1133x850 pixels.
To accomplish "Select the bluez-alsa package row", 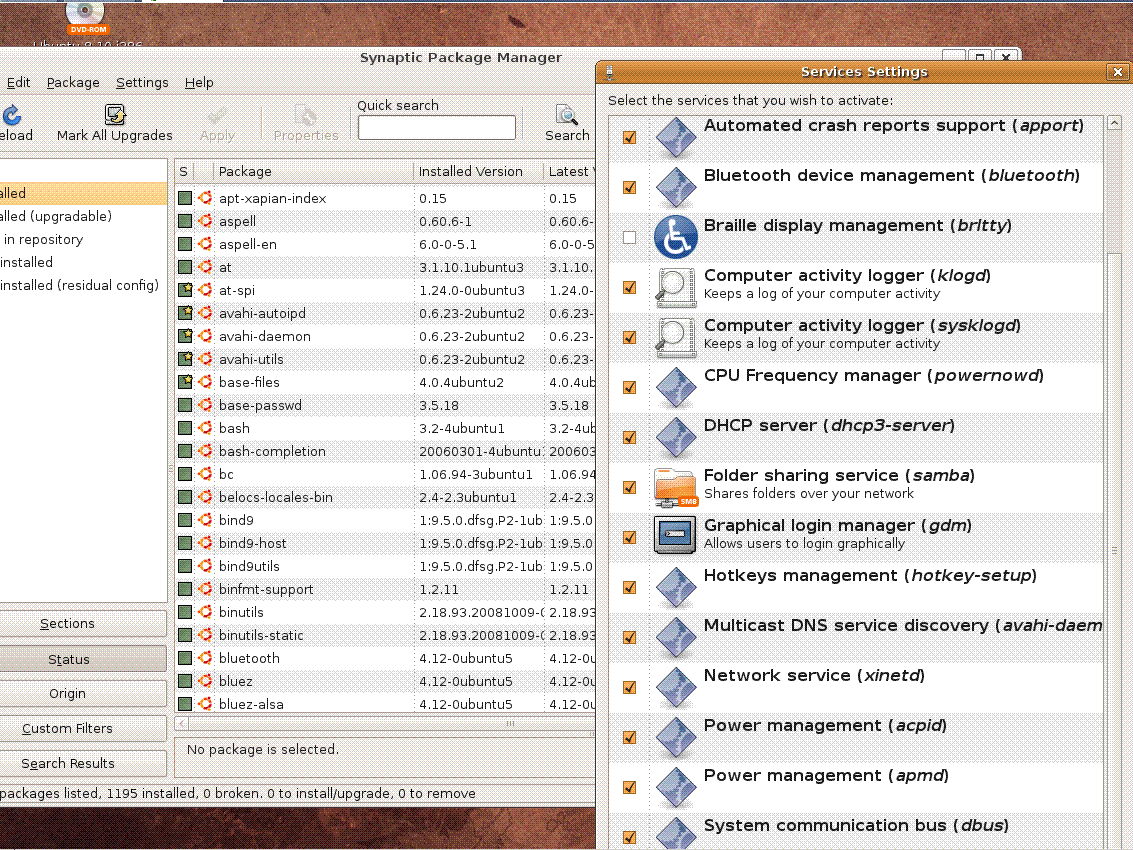I will click(x=385, y=704).
